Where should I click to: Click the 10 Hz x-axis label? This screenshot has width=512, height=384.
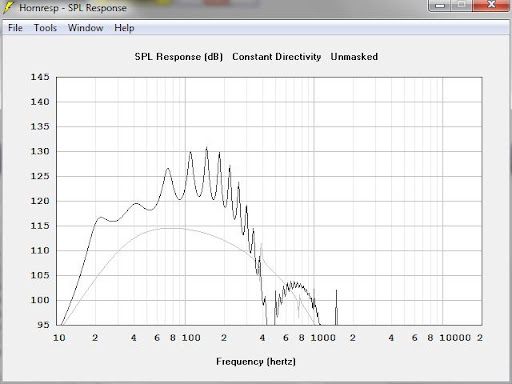[x=59, y=338]
